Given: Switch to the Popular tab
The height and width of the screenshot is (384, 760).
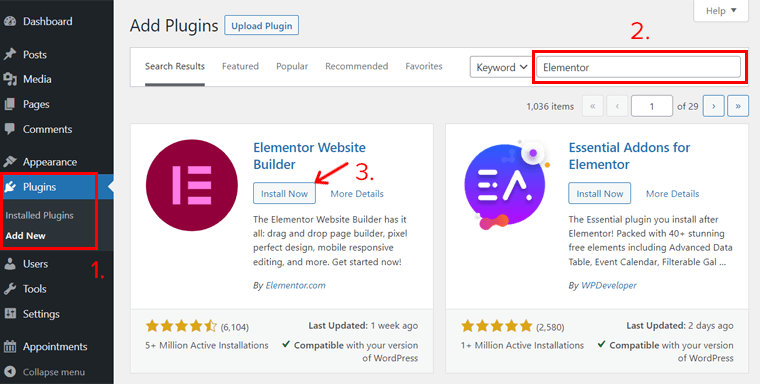Looking at the screenshot, I should 292,66.
